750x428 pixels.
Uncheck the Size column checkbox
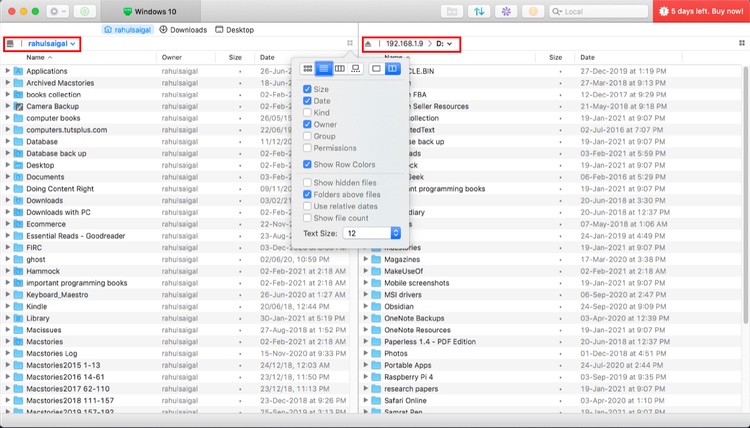[x=308, y=89]
